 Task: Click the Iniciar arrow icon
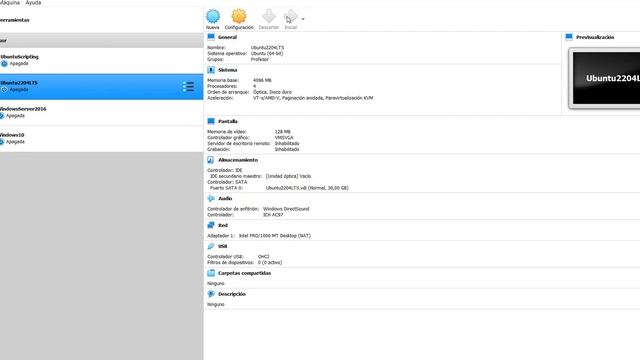point(291,16)
